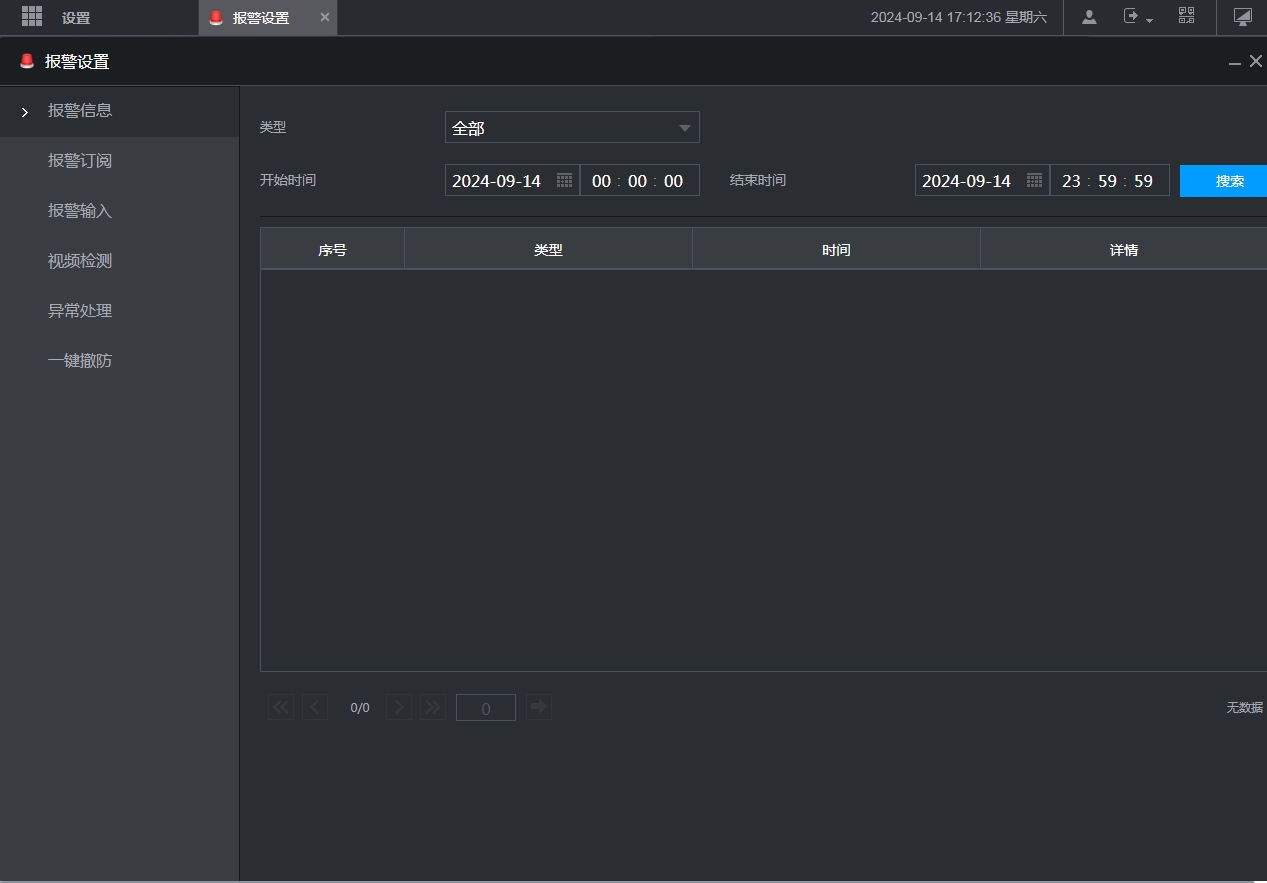Minimize the 报警设置 panel

[1235, 62]
